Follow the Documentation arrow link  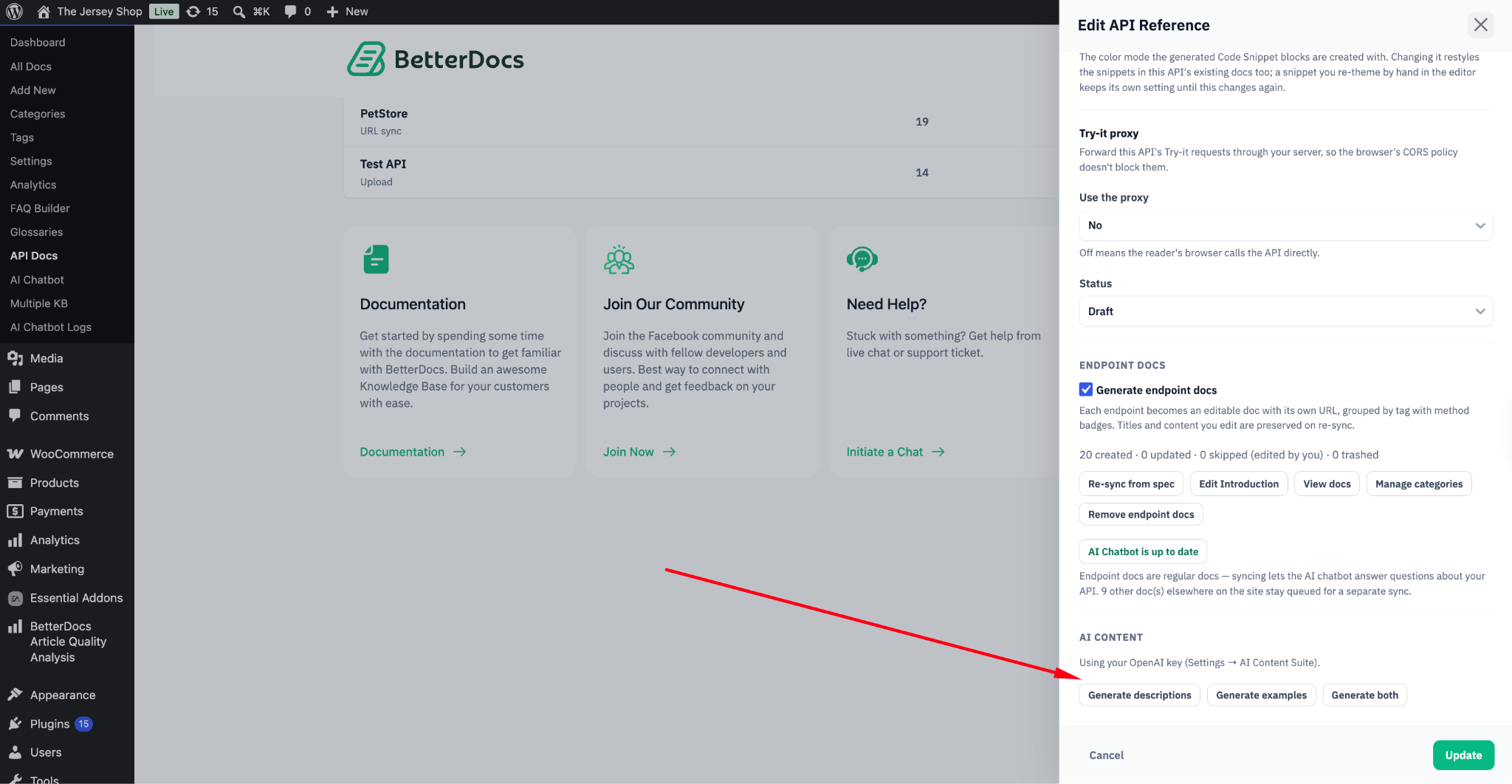(413, 452)
